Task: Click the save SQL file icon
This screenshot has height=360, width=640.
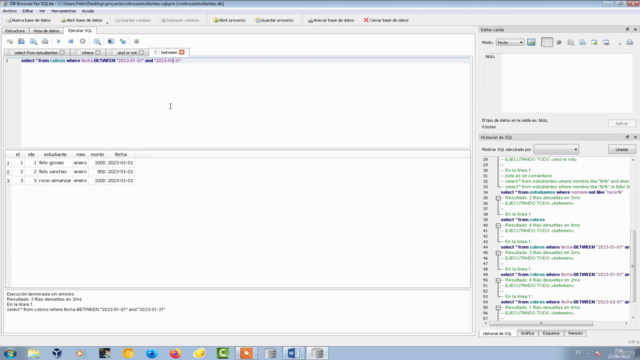Action: [33, 41]
